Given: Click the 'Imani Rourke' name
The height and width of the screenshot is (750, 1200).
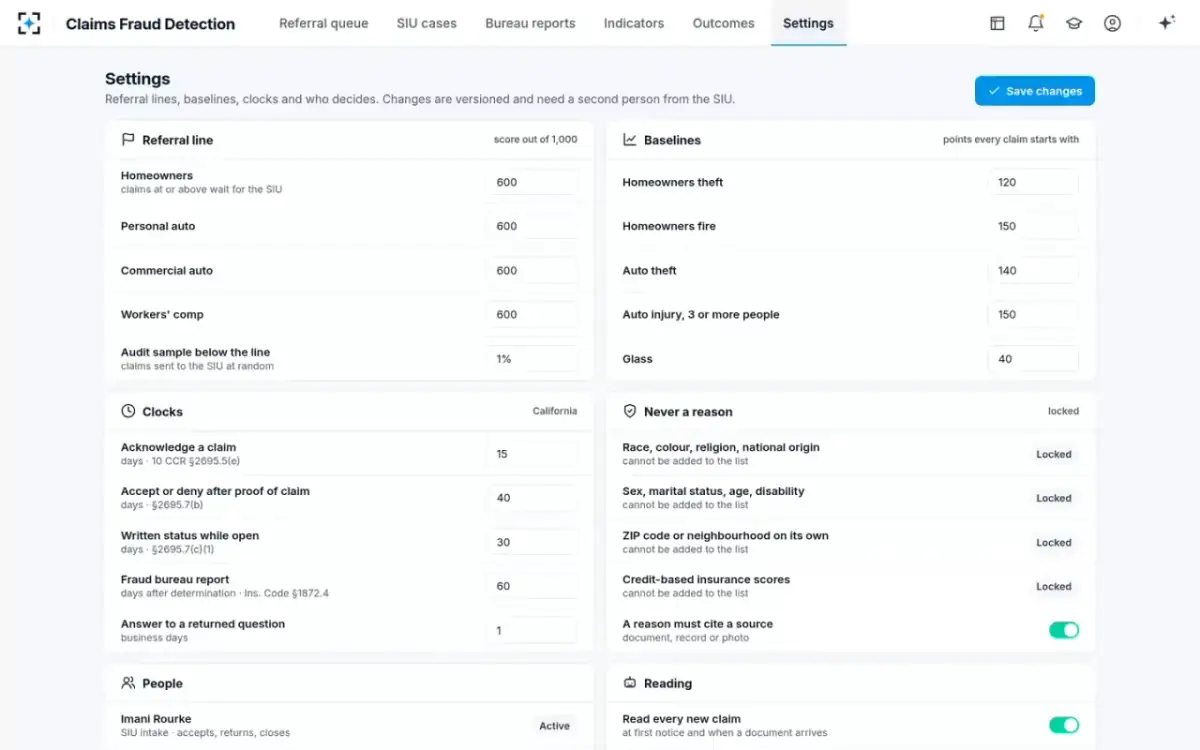Looking at the screenshot, I should tap(156, 719).
